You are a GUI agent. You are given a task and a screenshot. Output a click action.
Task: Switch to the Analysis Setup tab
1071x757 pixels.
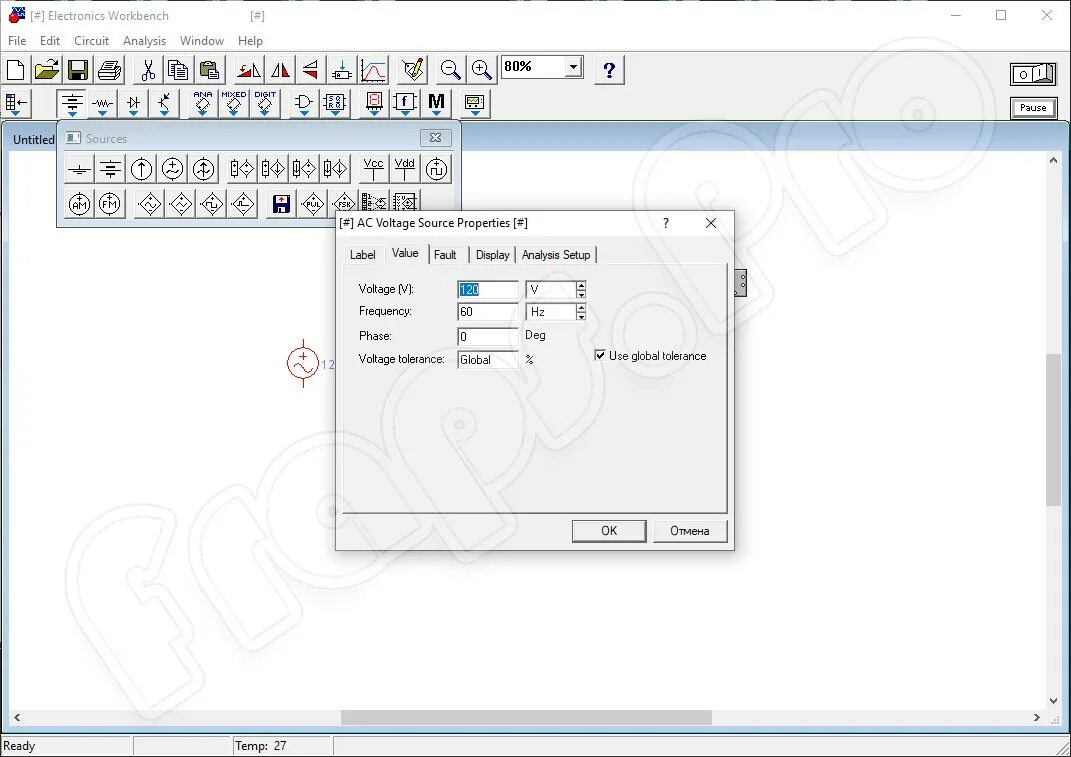point(556,255)
